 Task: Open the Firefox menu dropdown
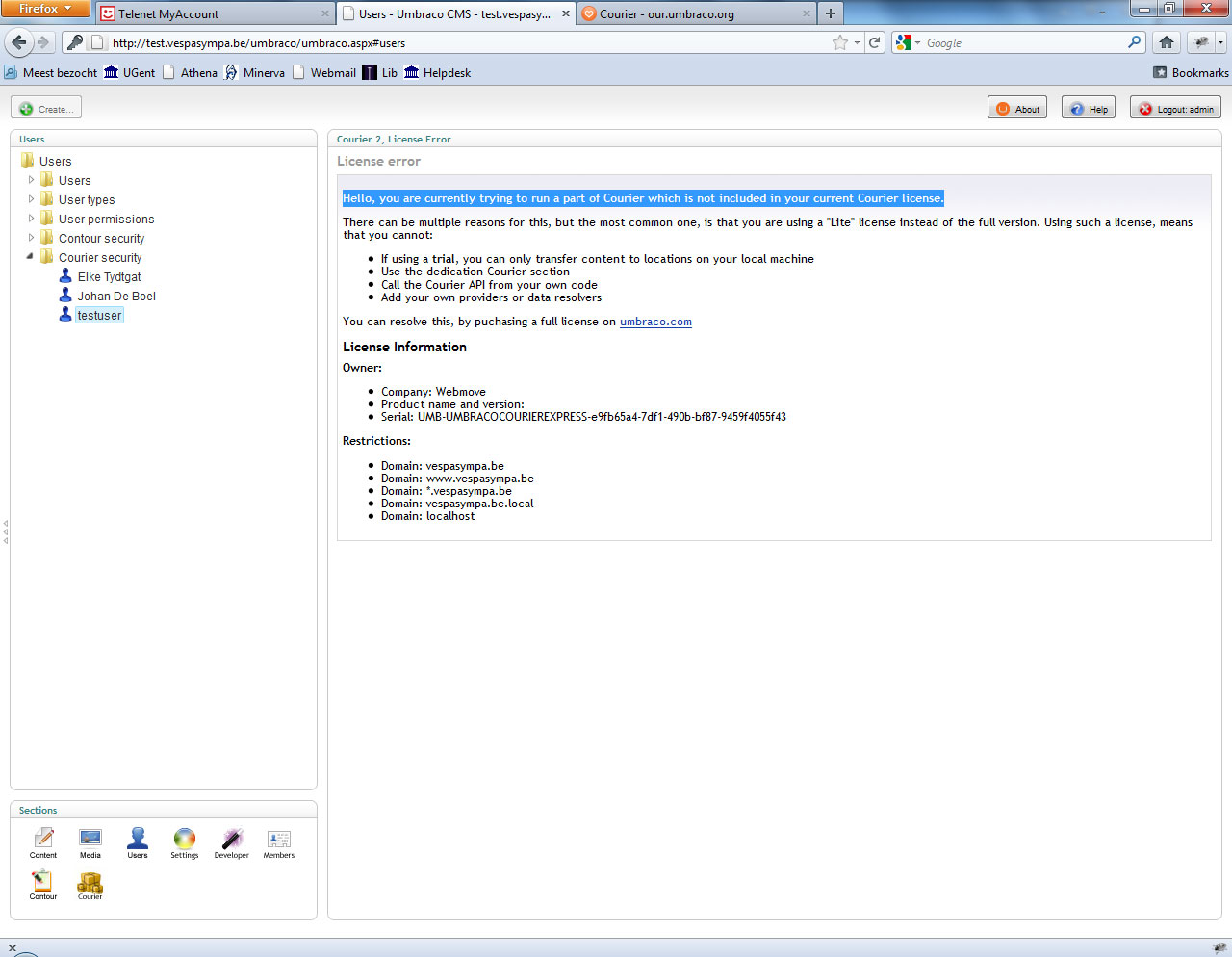(45, 9)
